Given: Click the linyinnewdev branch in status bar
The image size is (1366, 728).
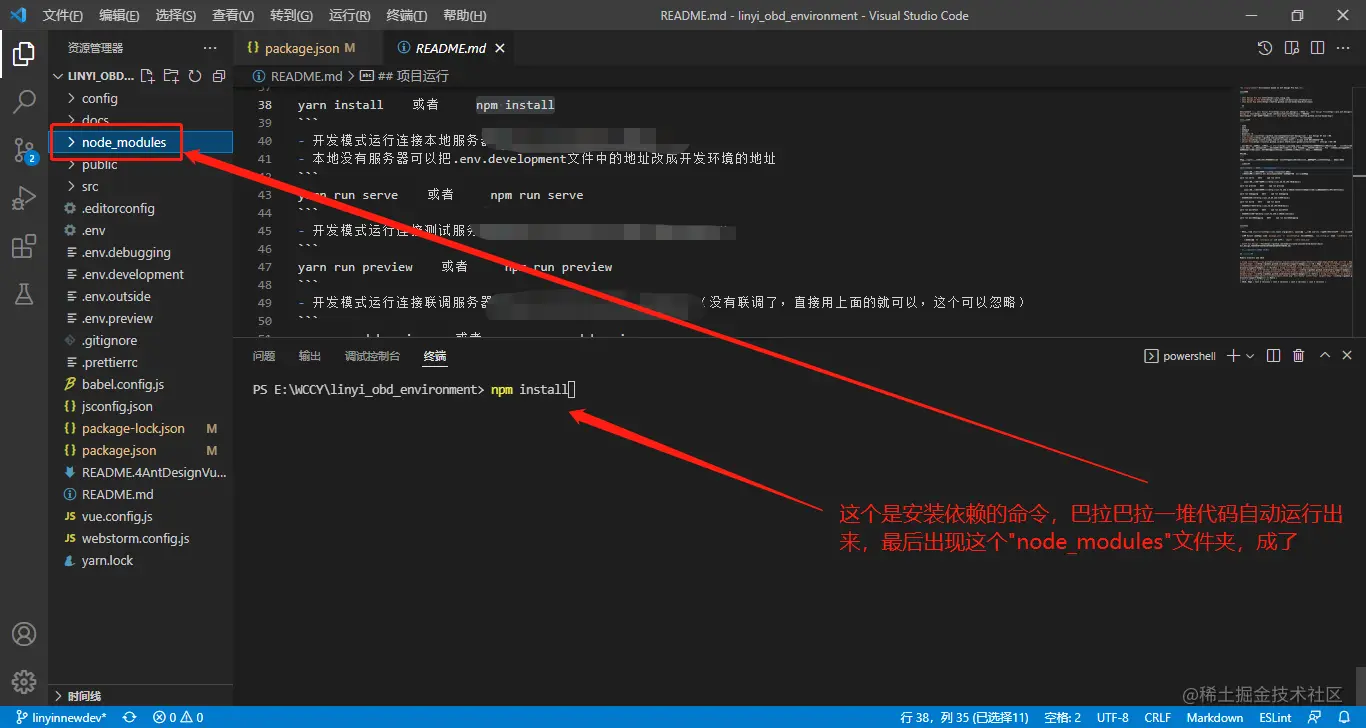Looking at the screenshot, I should pos(61,718).
